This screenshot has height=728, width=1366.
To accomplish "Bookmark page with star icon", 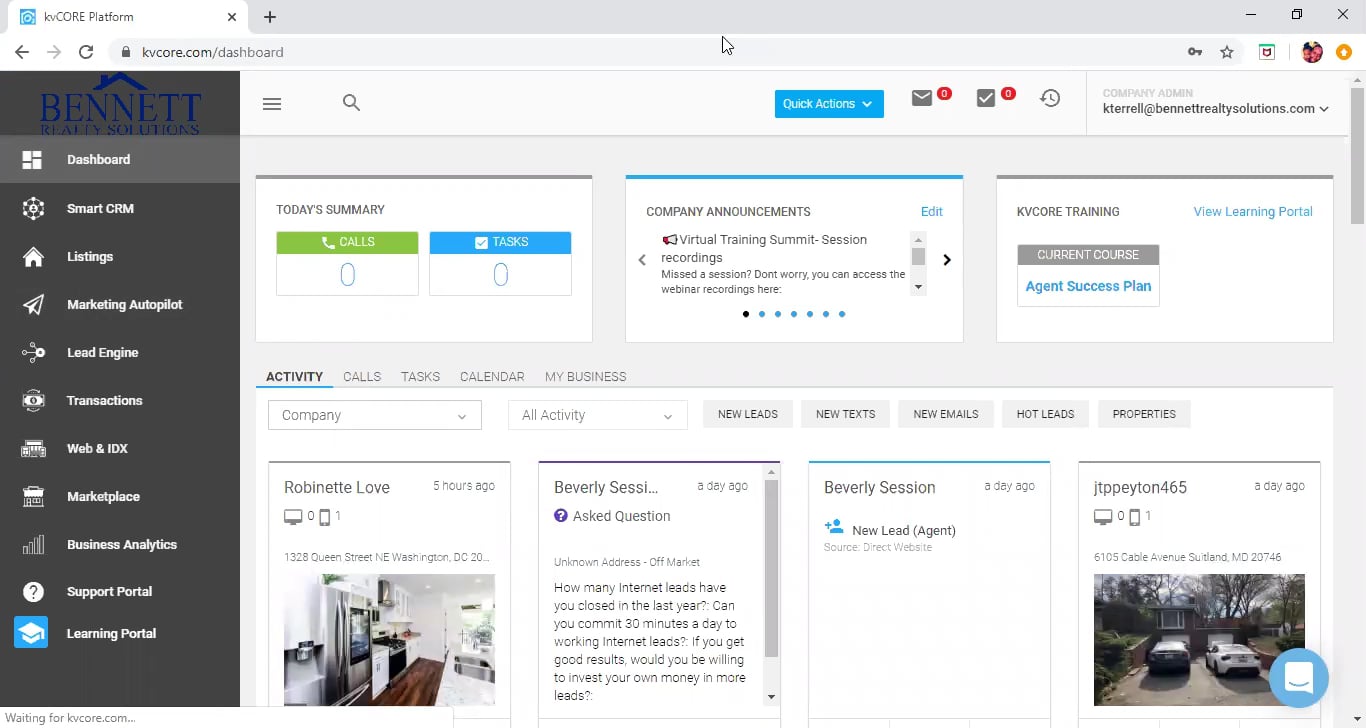I will pos(1227,52).
